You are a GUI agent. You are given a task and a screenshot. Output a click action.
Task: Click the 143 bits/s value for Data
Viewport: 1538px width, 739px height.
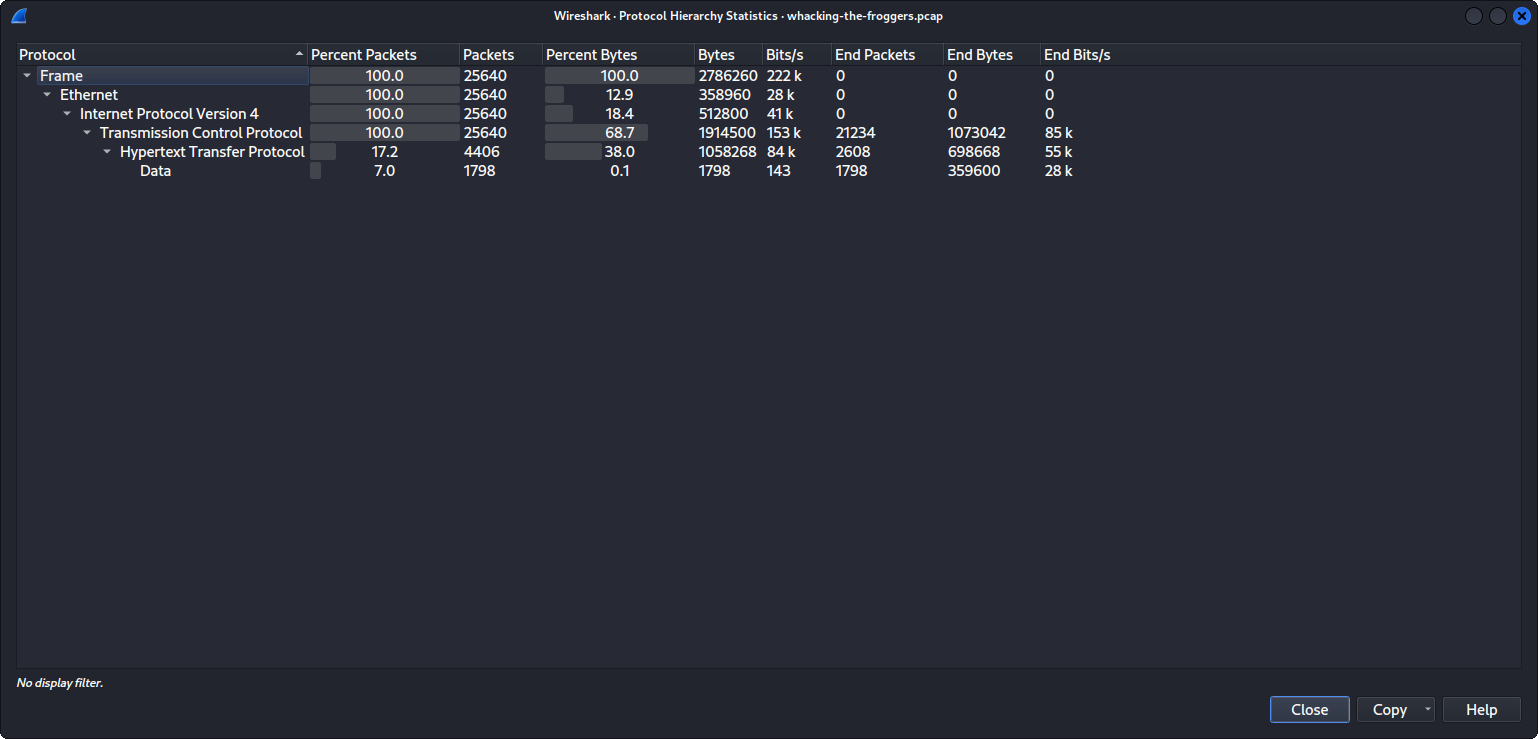click(778, 171)
